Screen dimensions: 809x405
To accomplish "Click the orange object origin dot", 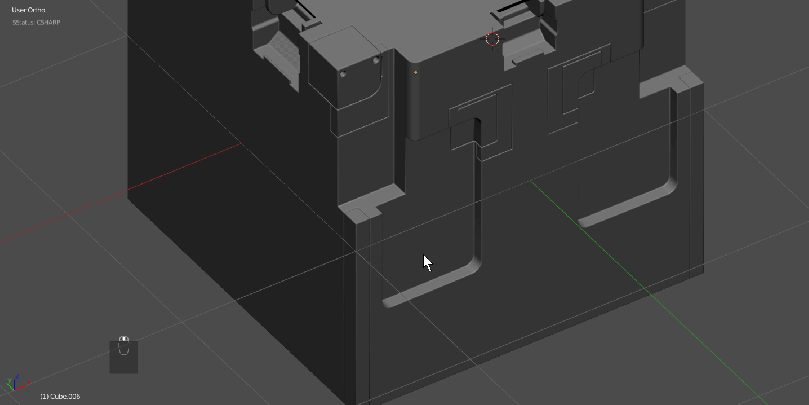I will click(x=415, y=72).
